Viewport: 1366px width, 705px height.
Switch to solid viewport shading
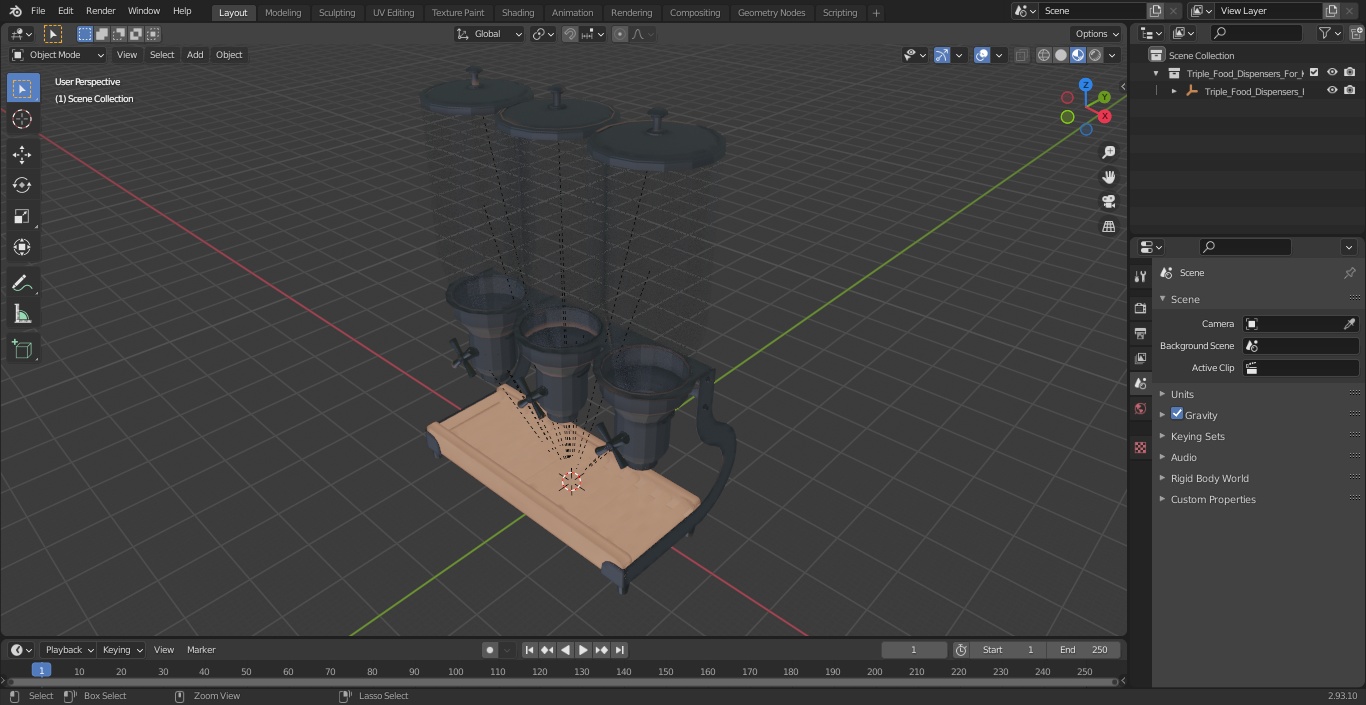[x=1061, y=55]
